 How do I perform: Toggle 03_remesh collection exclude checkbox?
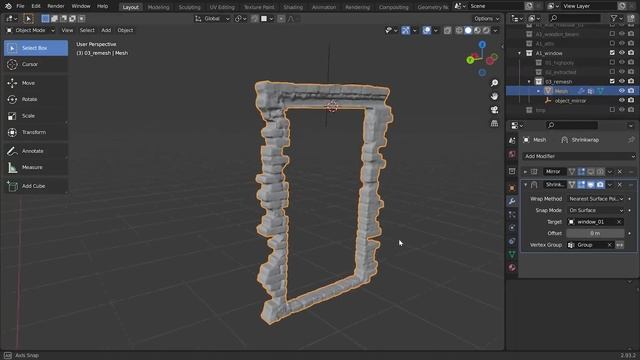coord(612,81)
